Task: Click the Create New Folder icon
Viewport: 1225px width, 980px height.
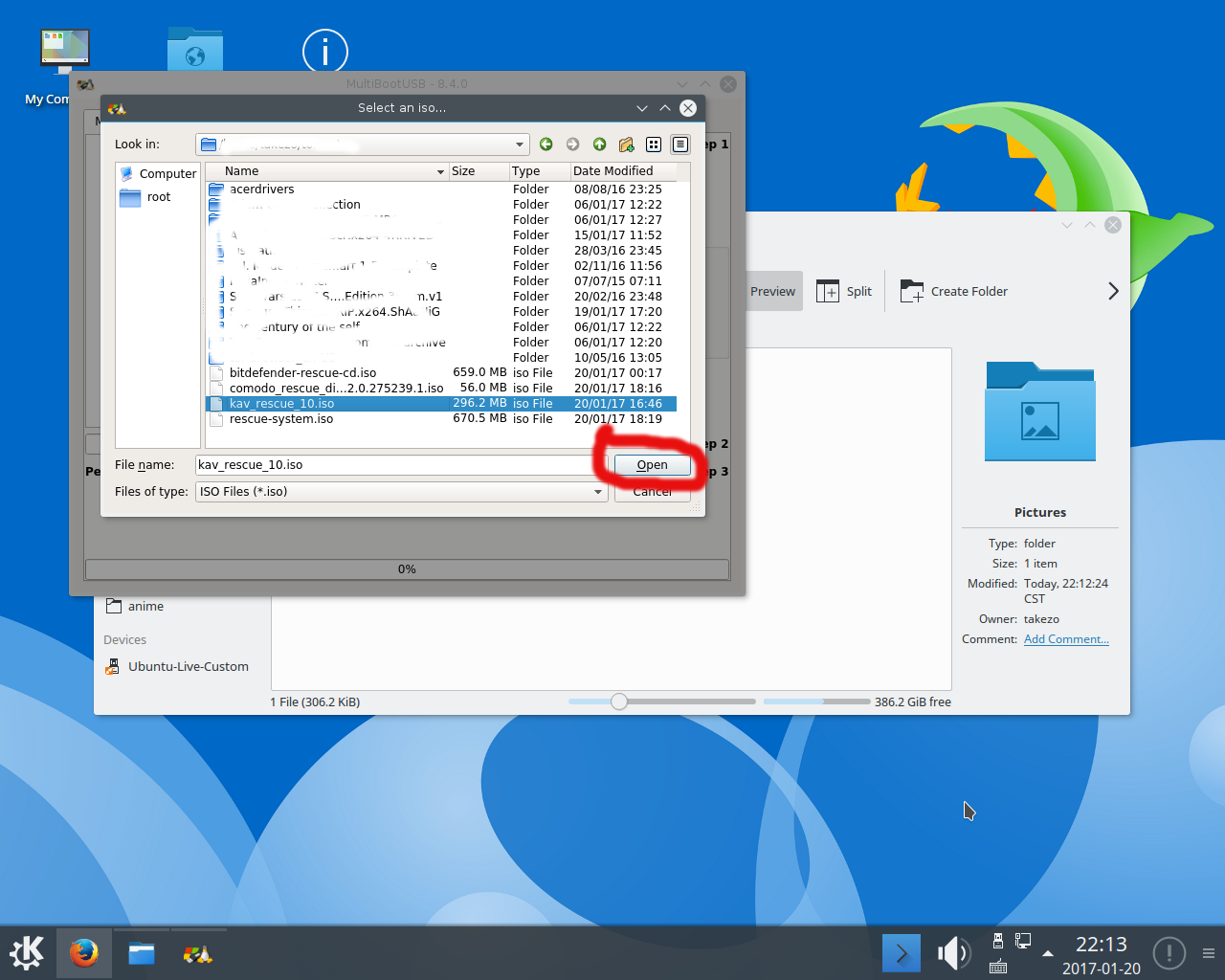Action: tap(626, 145)
